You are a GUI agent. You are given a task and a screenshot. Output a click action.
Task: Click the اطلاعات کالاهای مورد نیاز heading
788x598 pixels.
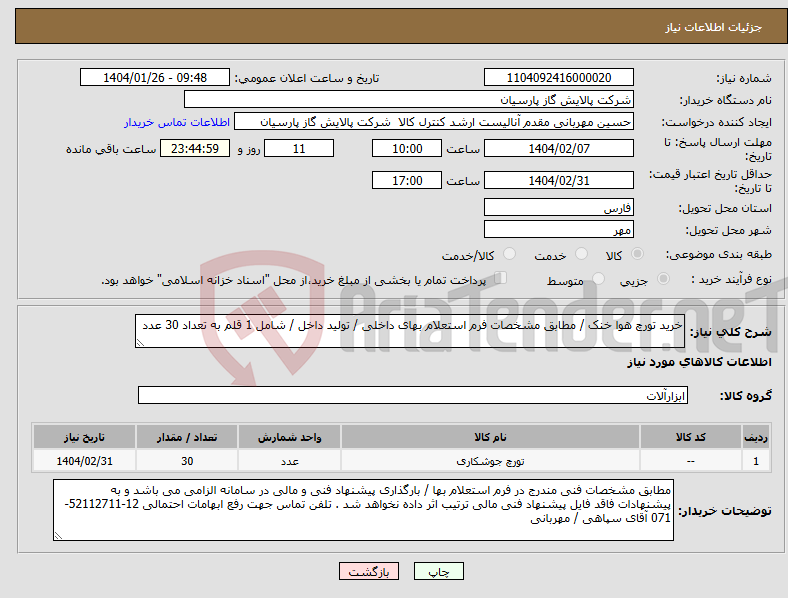click(x=699, y=362)
